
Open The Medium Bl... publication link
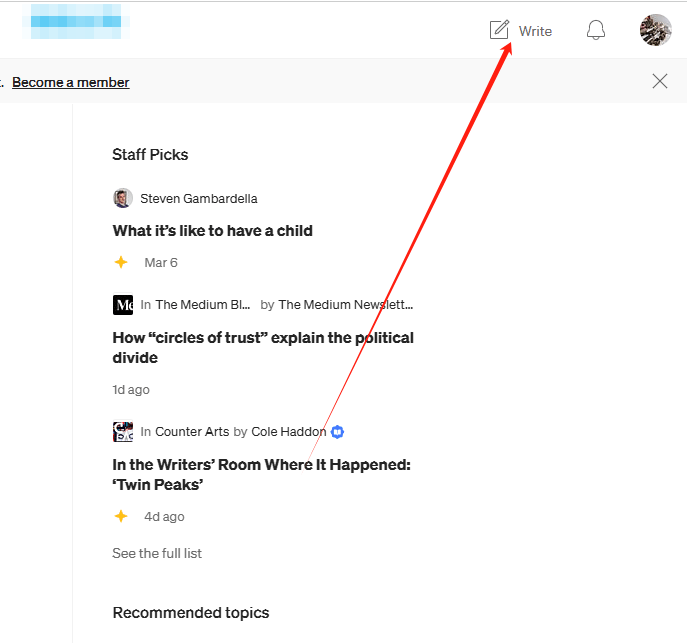coord(203,305)
